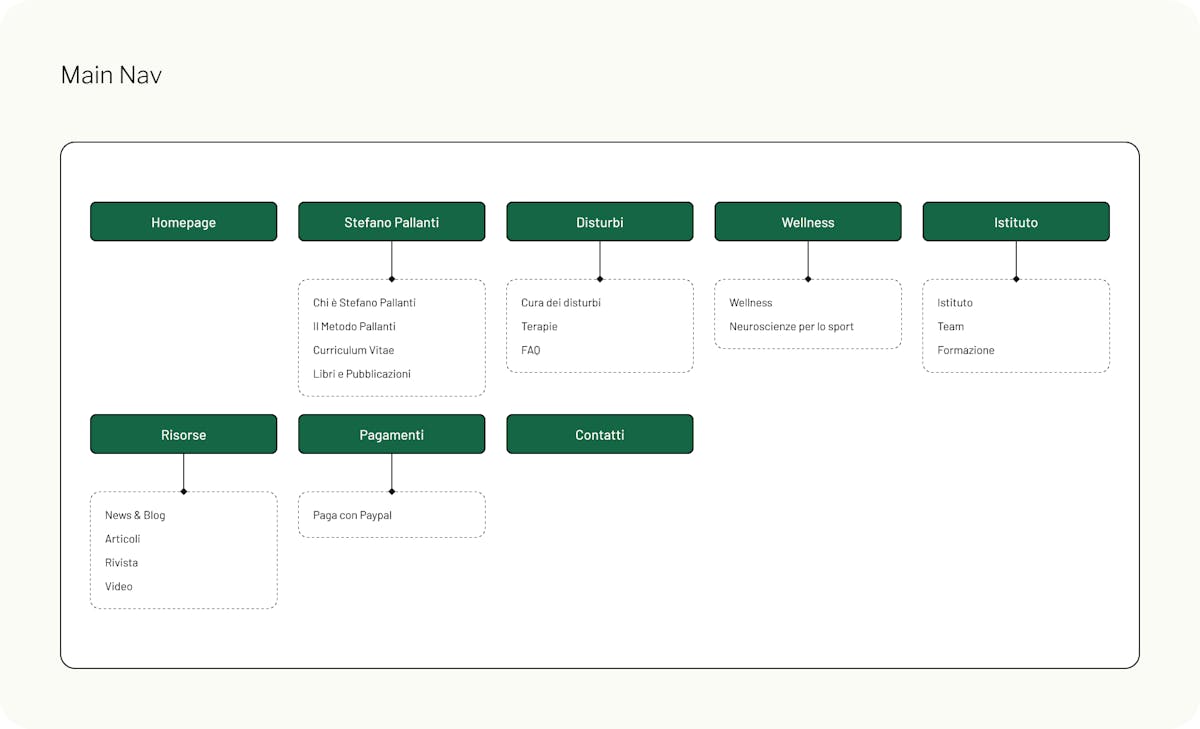Click the 'Video' item

[118, 587]
